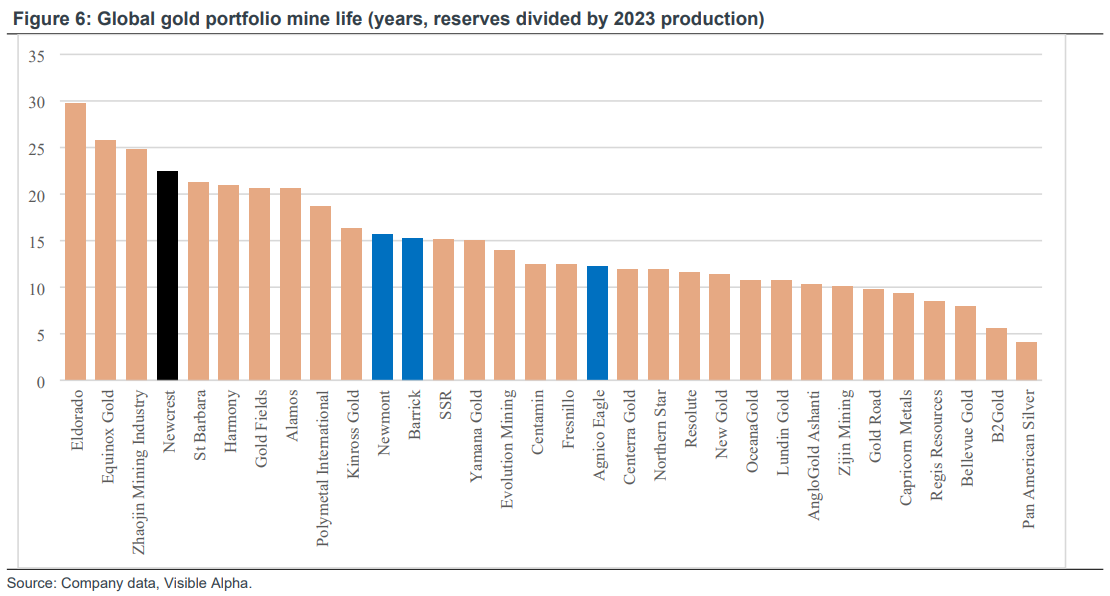Select the 'Lundin Gold' x-axis label
1110x596 pixels.
[784, 432]
